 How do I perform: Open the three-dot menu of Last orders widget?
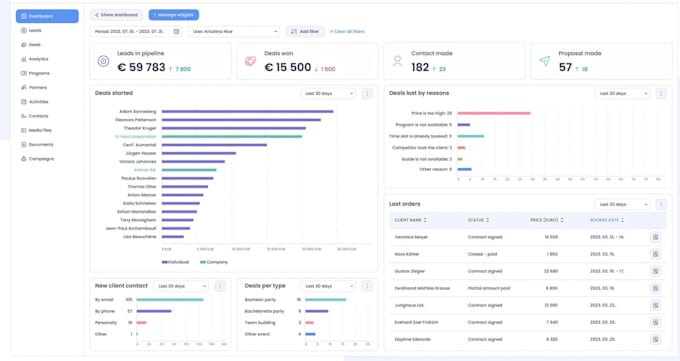pos(661,204)
